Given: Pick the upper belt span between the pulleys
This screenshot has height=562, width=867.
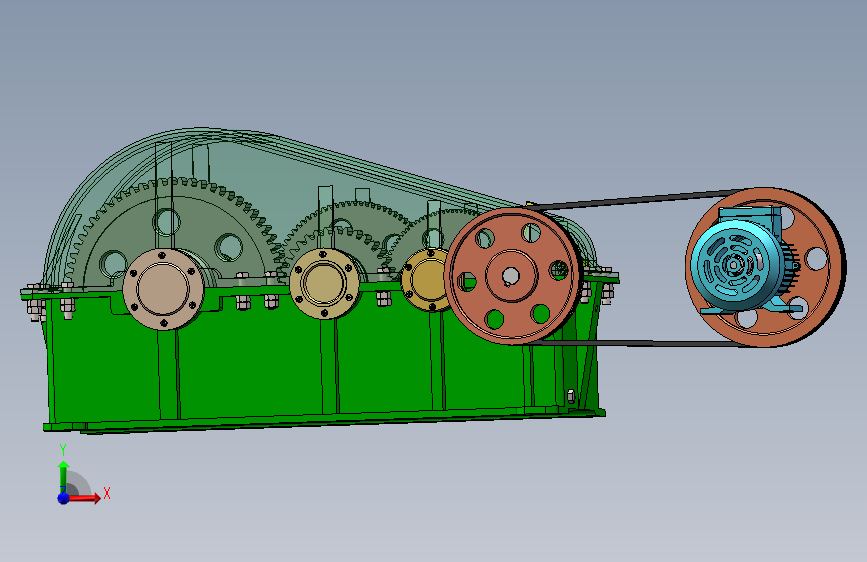Looking at the screenshot, I should (636, 200).
